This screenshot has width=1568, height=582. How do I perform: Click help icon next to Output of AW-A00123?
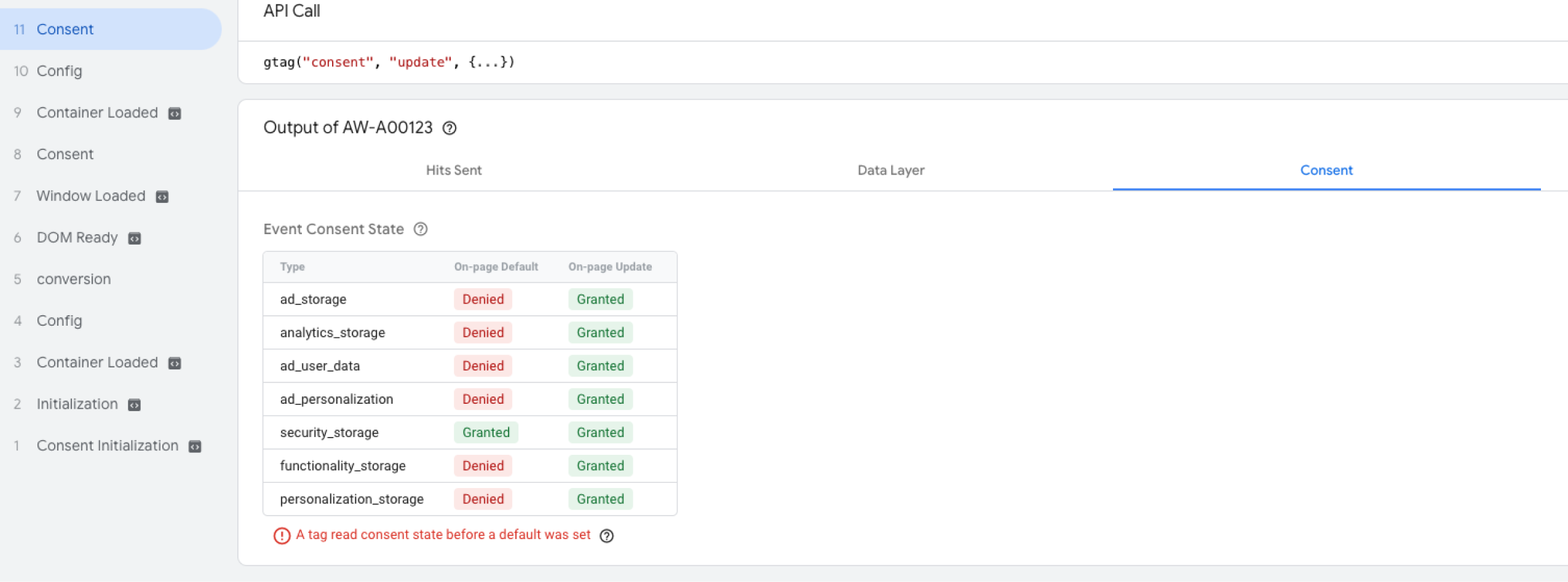click(x=449, y=128)
